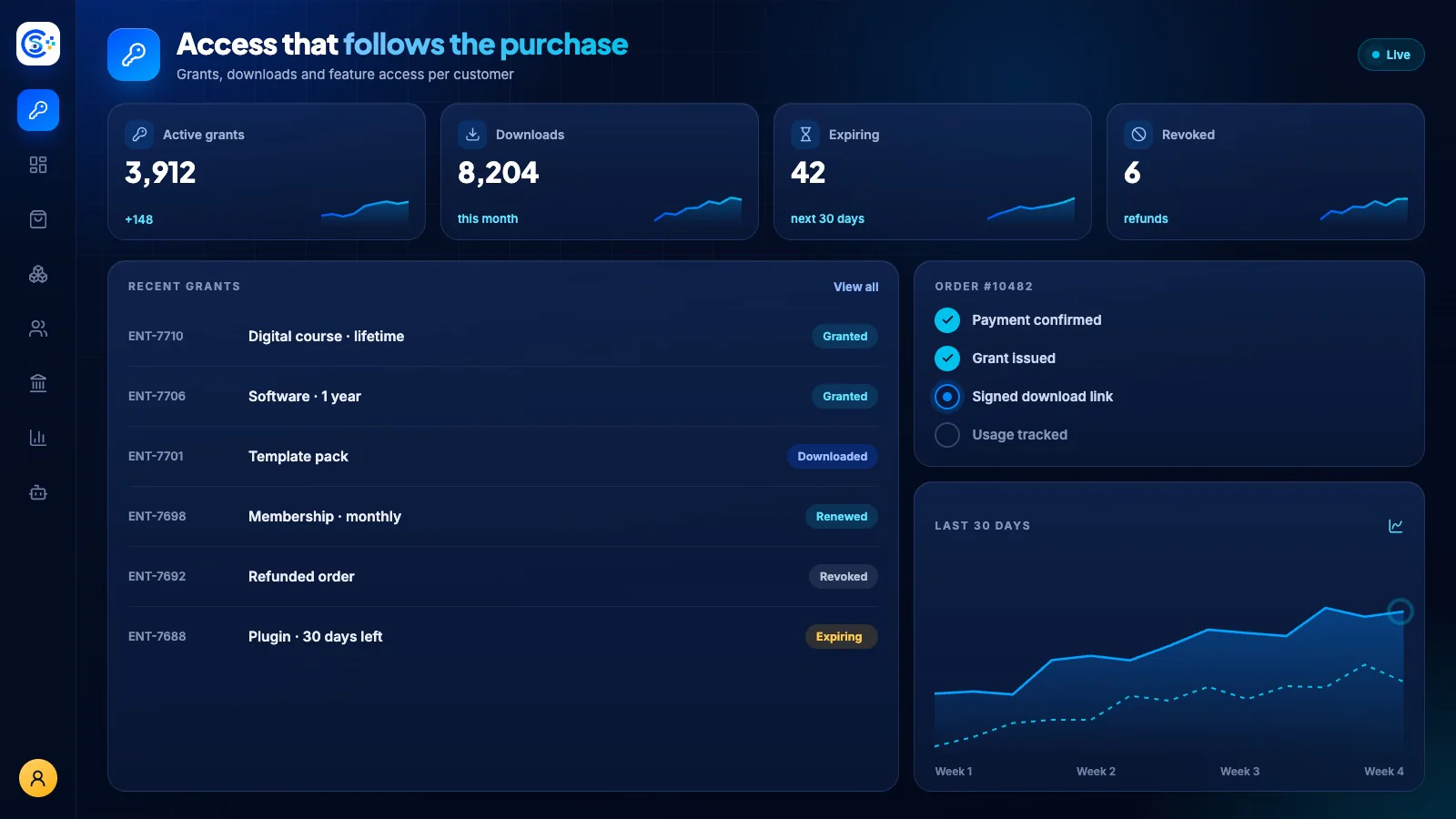Open the boxes products icon in sidebar
1456x819 pixels.
click(x=38, y=274)
